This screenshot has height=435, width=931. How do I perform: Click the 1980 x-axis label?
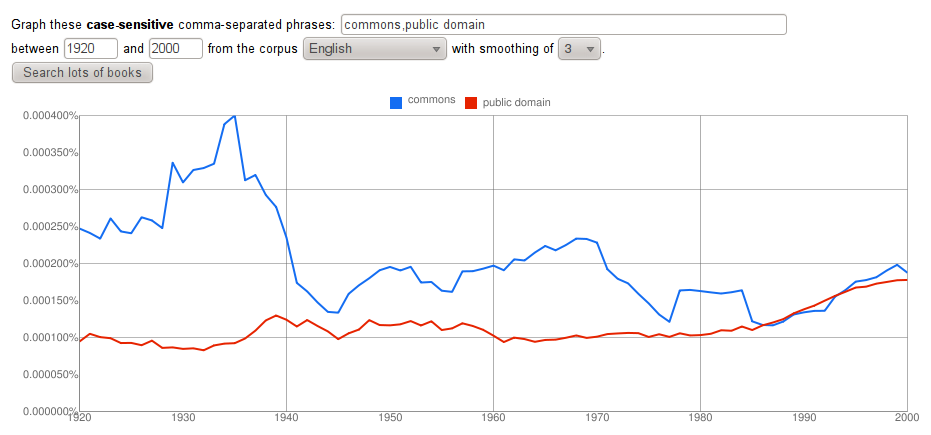pos(700,417)
